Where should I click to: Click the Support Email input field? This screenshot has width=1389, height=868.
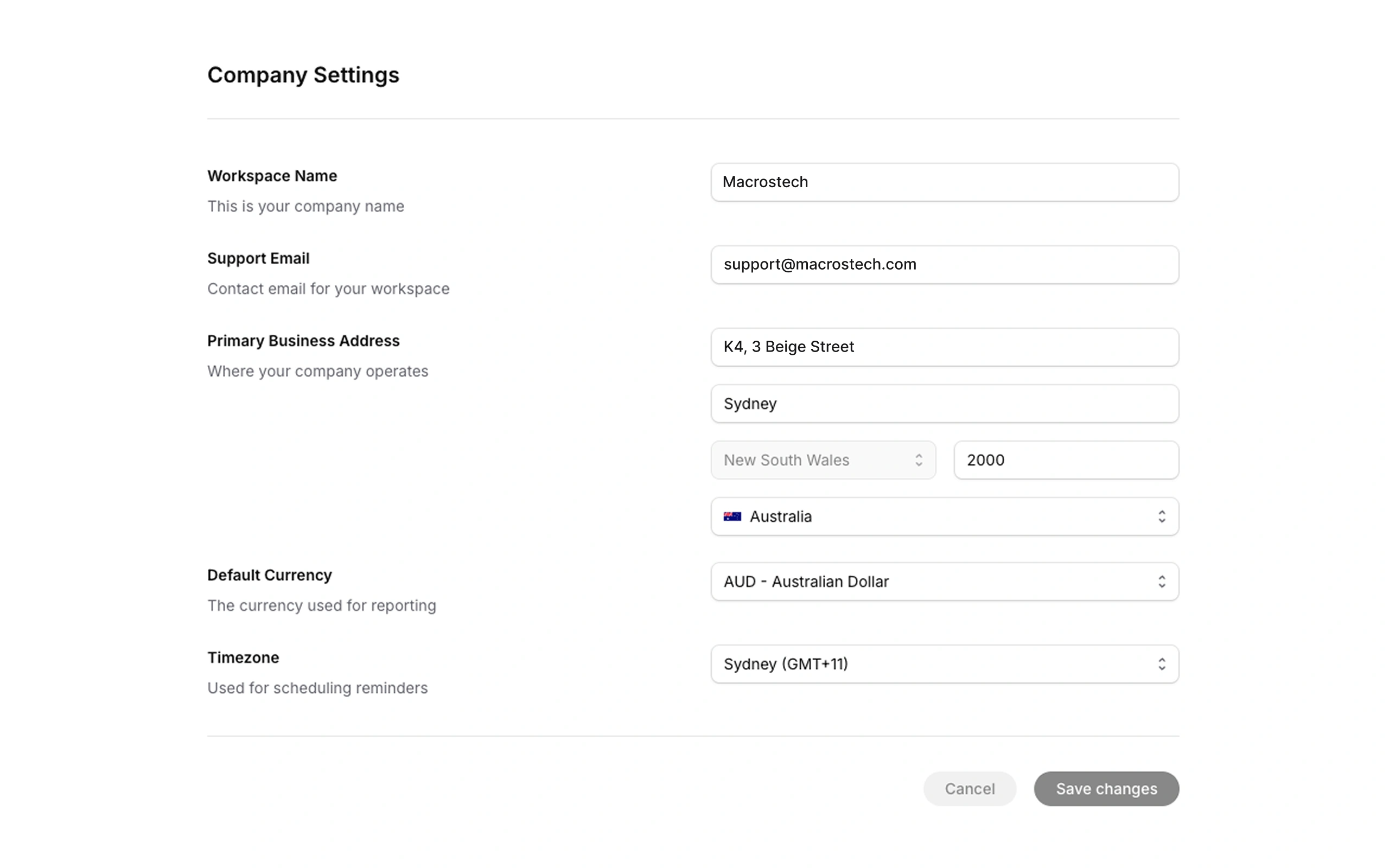[945, 265]
